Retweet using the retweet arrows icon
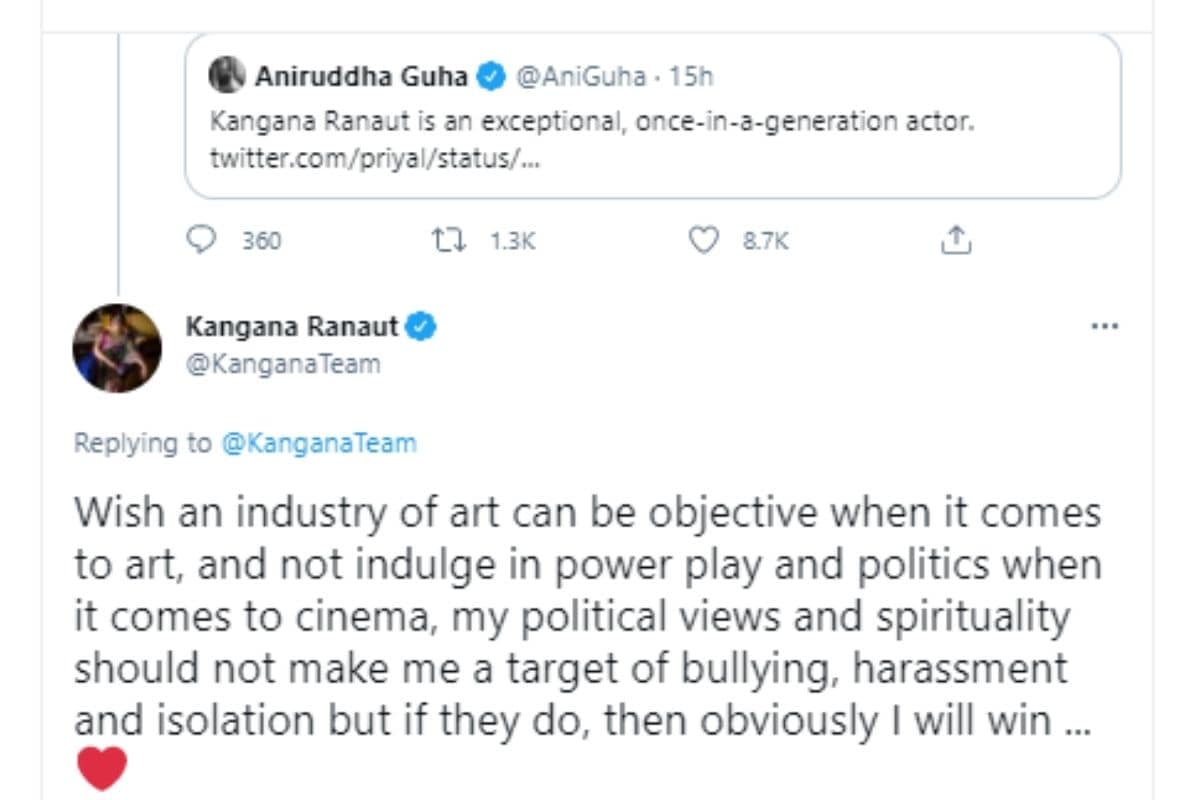Image resolution: width=1200 pixels, height=800 pixels. coord(445,240)
